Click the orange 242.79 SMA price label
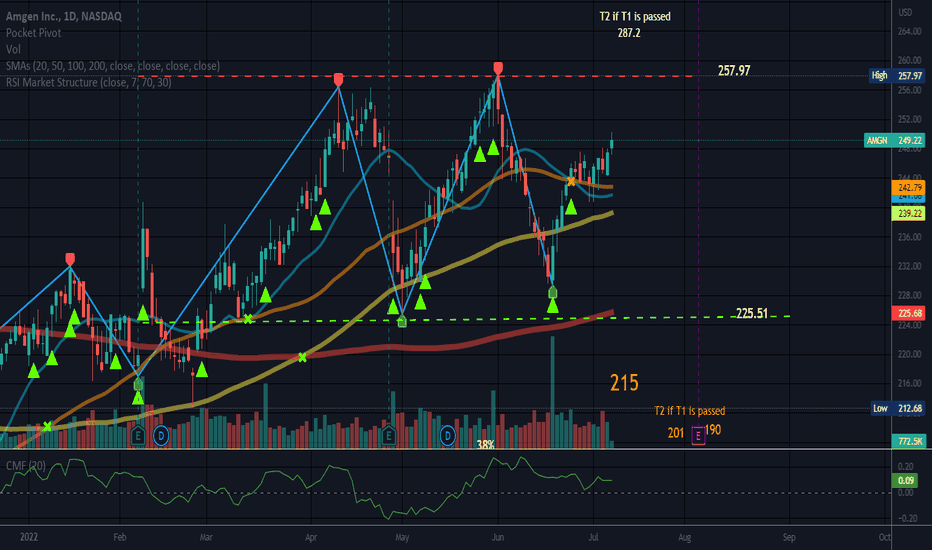Viewport: 932px width, 550px height. pyautogui.click(x=908, y=187)
